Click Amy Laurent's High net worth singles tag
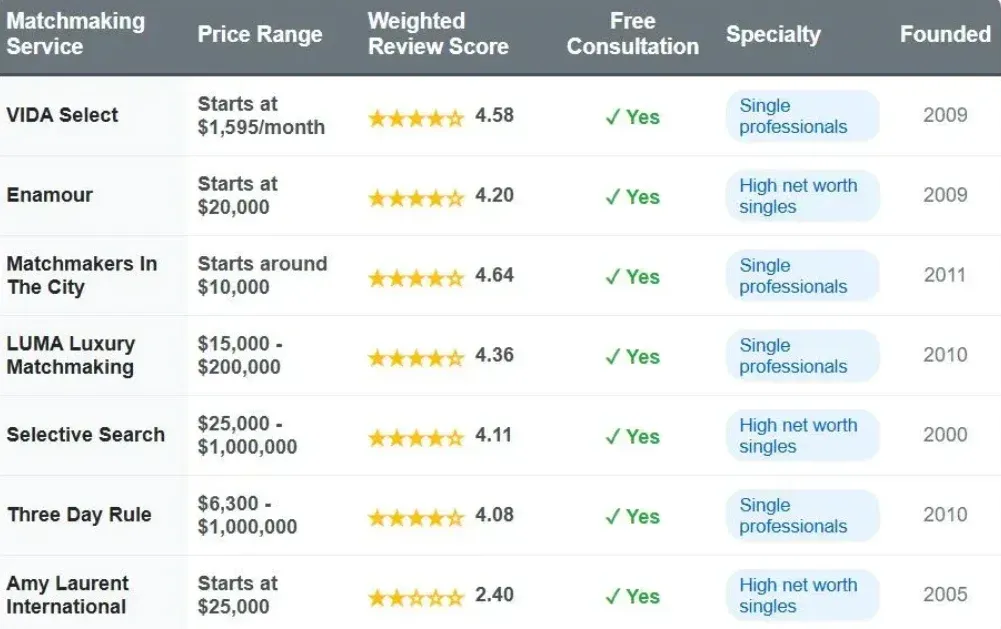 [x=801, y=596]
